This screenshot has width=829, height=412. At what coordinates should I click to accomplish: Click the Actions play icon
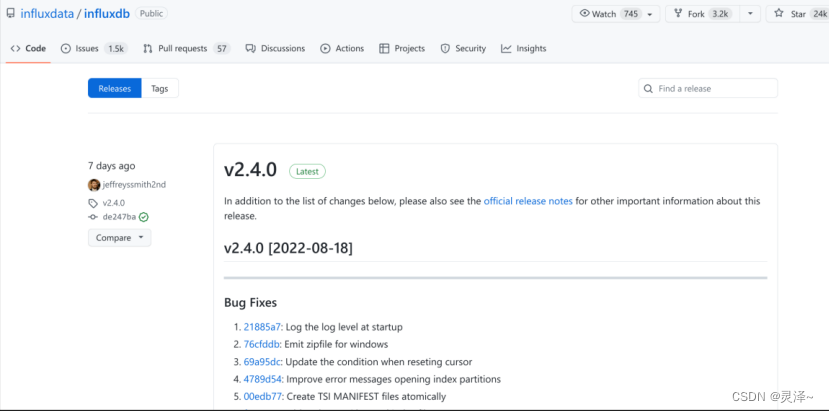click(x=325, y=48)
